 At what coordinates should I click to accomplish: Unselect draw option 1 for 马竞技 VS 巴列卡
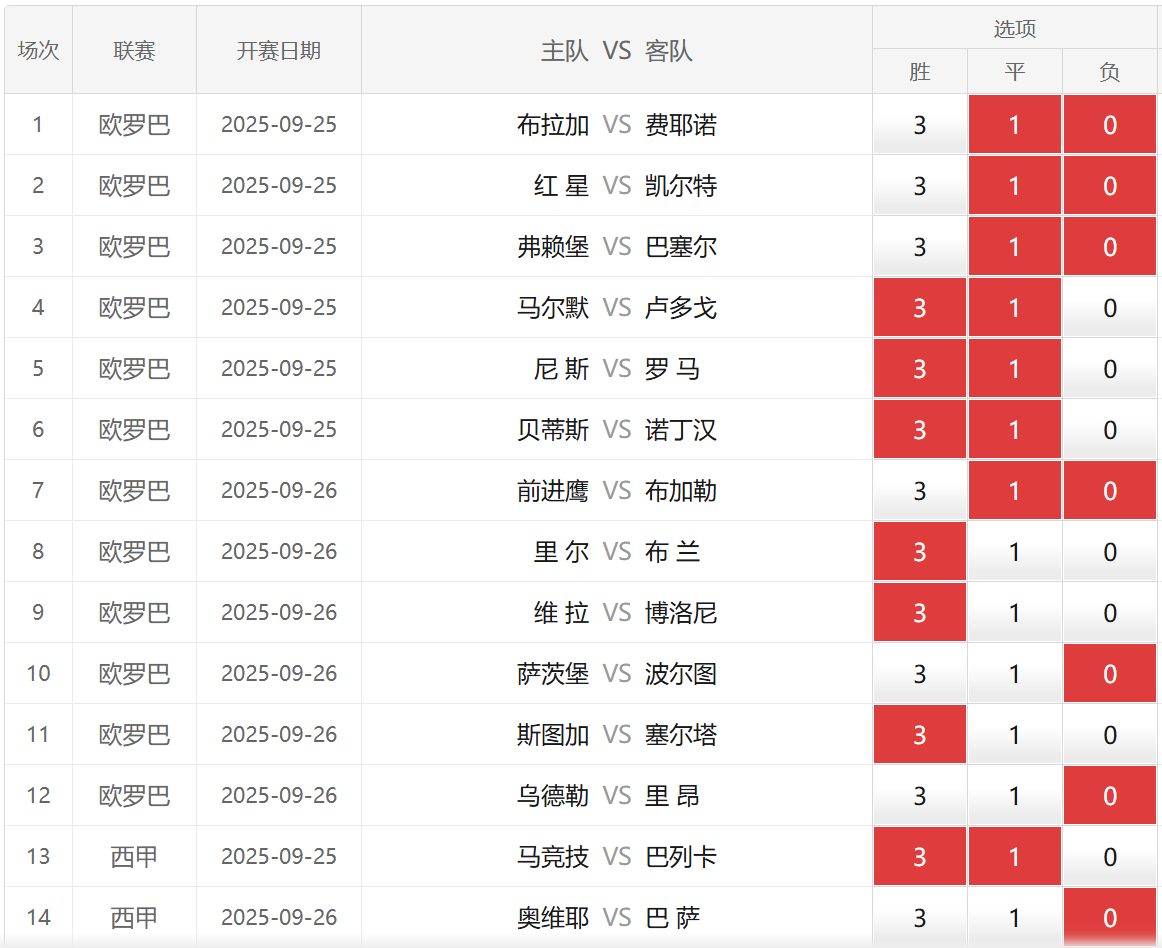click(x=1014, y=857)
